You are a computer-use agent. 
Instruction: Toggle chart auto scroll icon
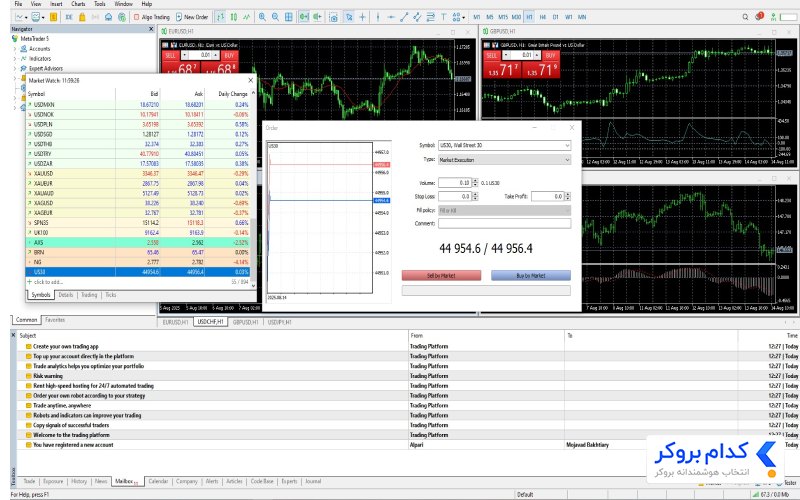pos(304,17)
